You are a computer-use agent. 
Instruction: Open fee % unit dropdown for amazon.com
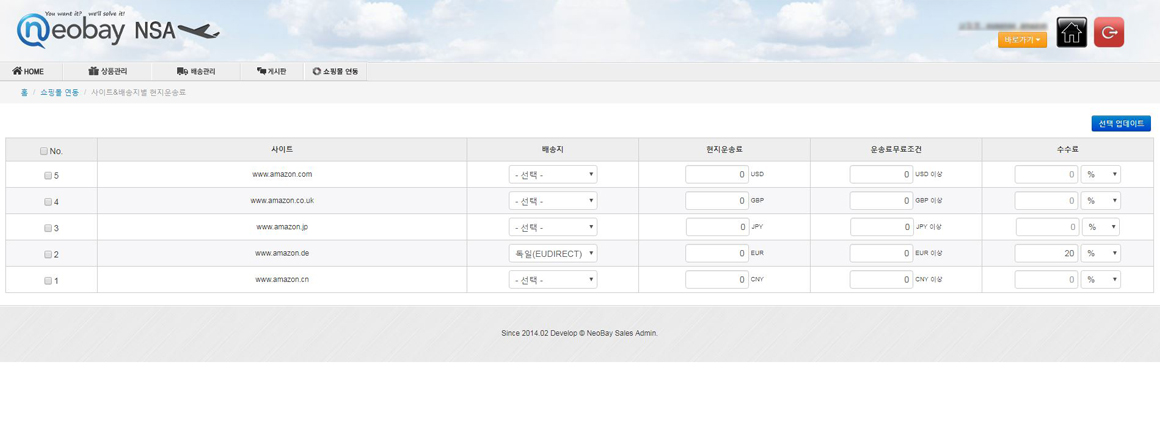[1101, 175]
